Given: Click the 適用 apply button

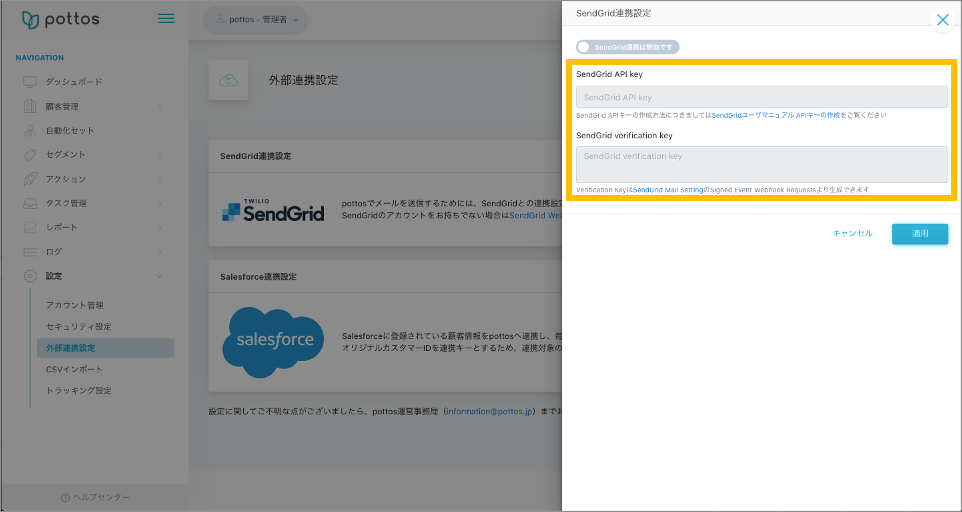Looking at the screenshot, I should (920, 234).
